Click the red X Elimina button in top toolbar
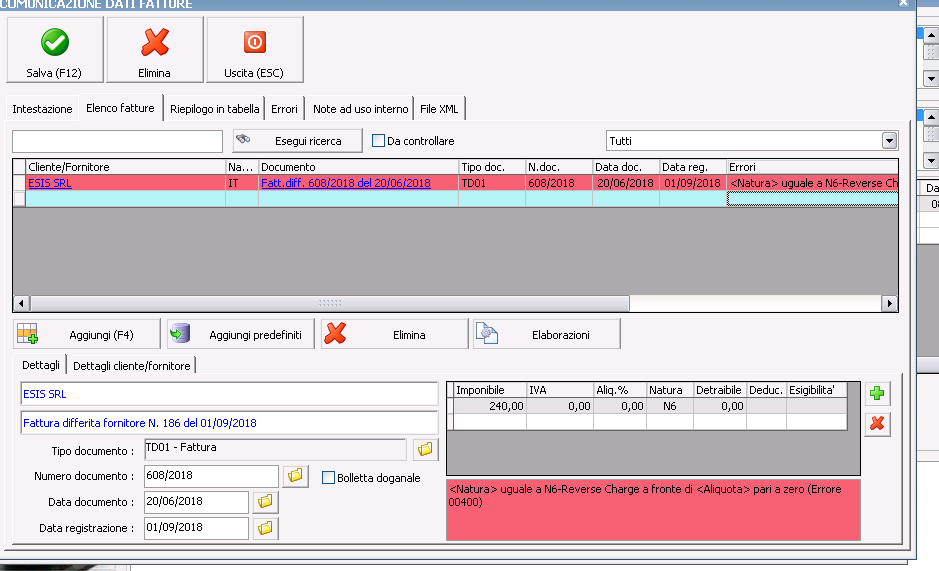This screenshot has height=571, width=939. pos(155,50)
